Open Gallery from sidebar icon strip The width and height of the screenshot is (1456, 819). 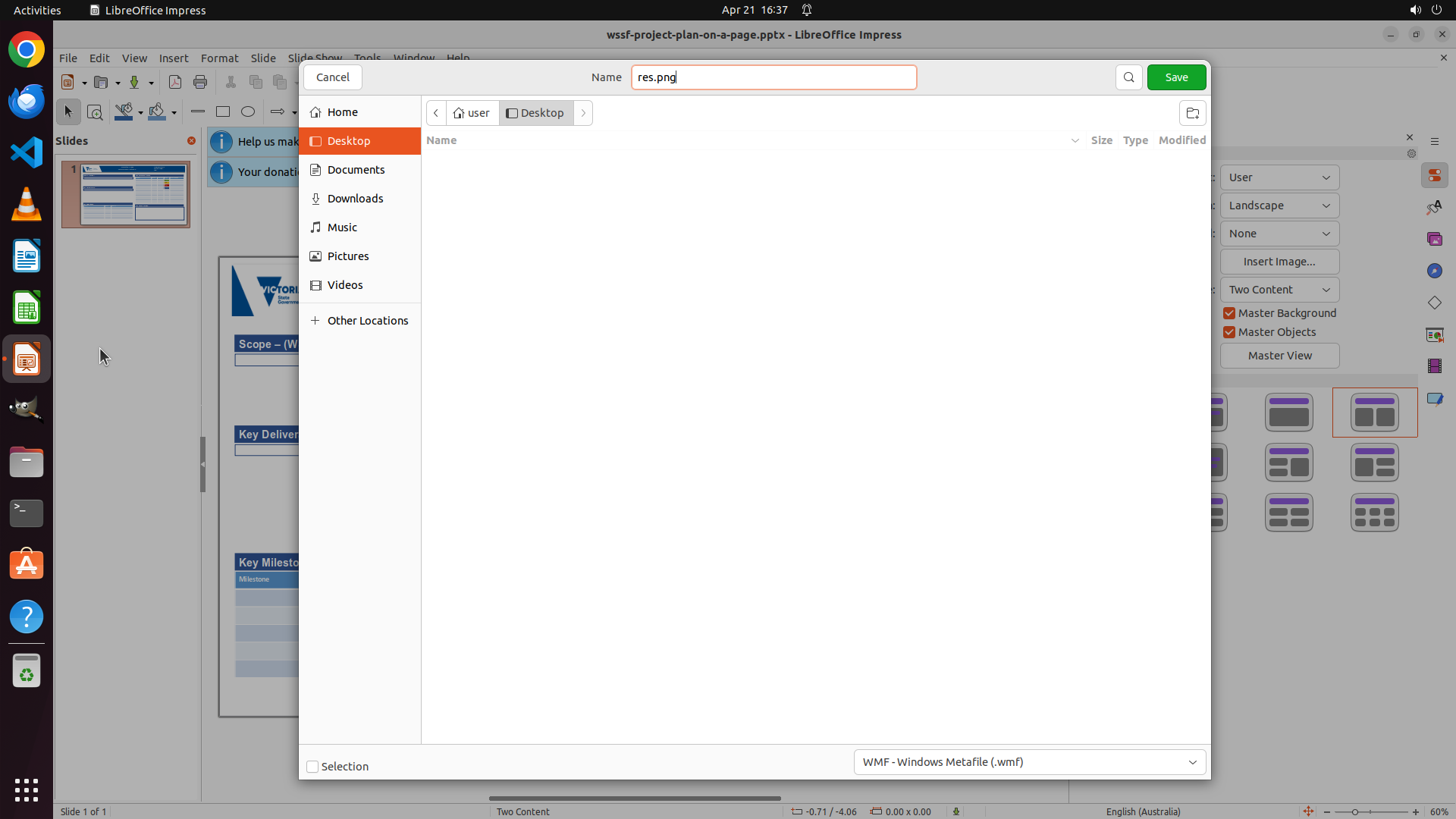coord(1434,239)
